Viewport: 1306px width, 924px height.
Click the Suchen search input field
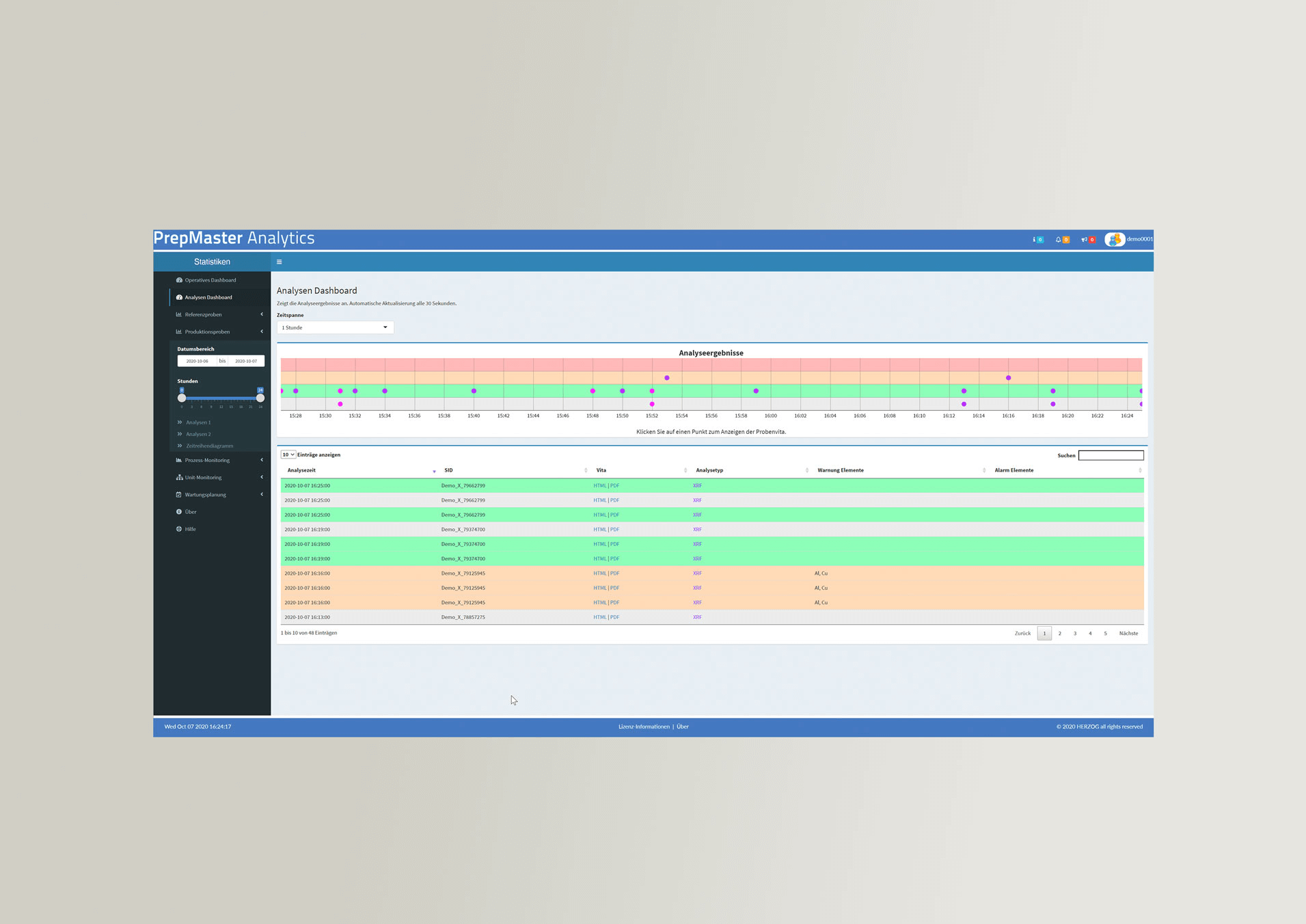click(x=1111, y=455)
